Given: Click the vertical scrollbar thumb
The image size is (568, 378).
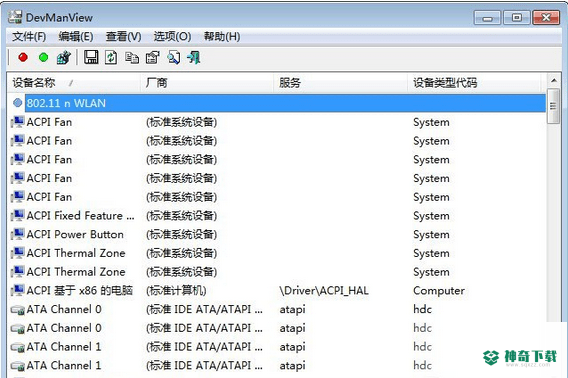Looking at the screenshot, I should [553, 106].
